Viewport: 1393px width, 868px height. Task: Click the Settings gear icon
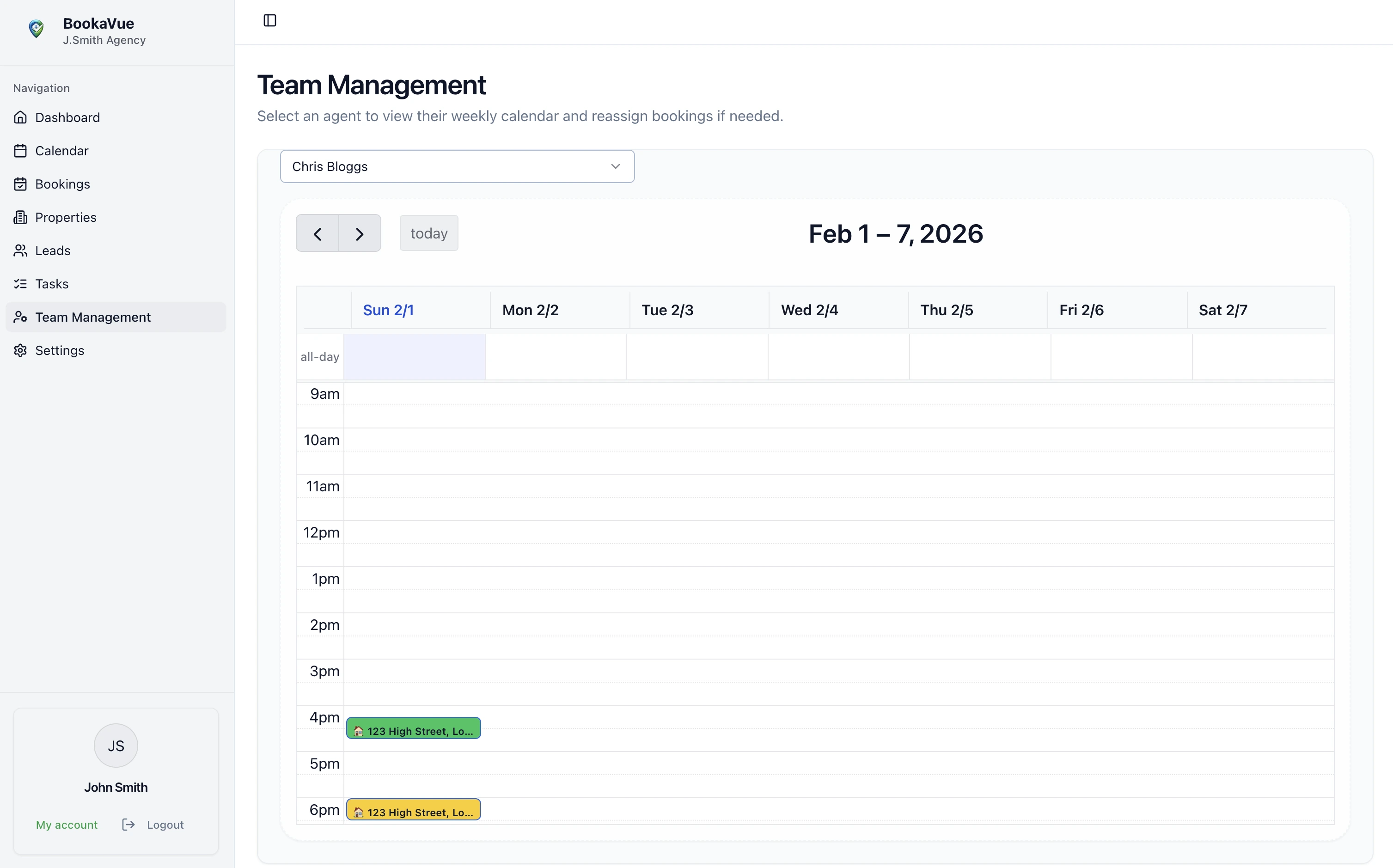point(21,351)
